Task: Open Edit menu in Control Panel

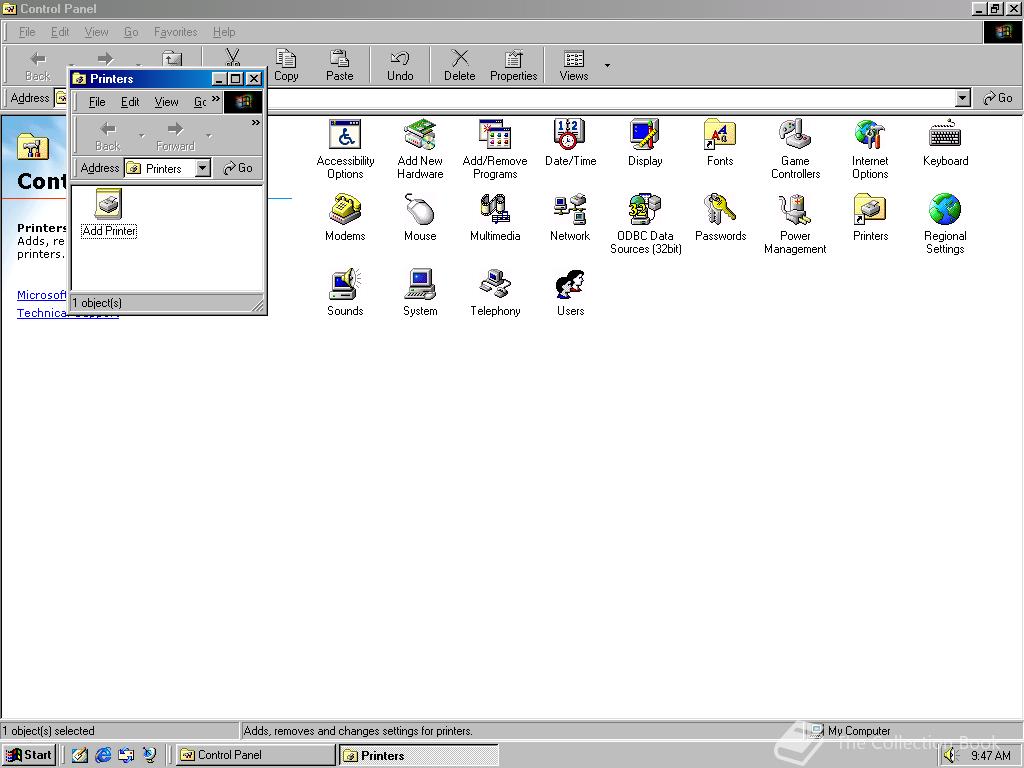Action: (x=60, y=32)
